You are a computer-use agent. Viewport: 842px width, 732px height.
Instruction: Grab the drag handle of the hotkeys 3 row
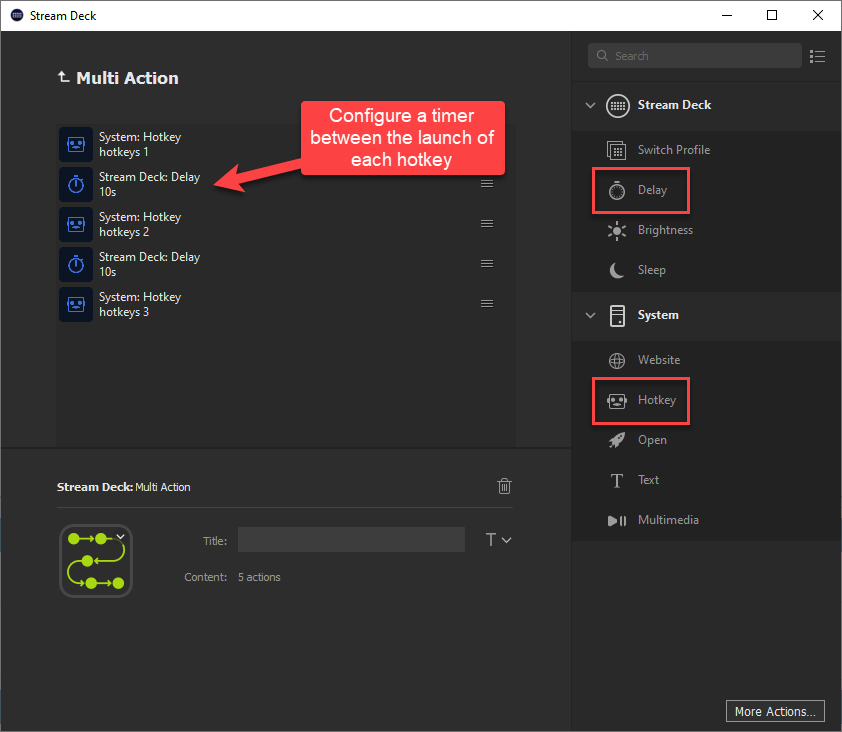pyautogui.click(x=487, y=304)
